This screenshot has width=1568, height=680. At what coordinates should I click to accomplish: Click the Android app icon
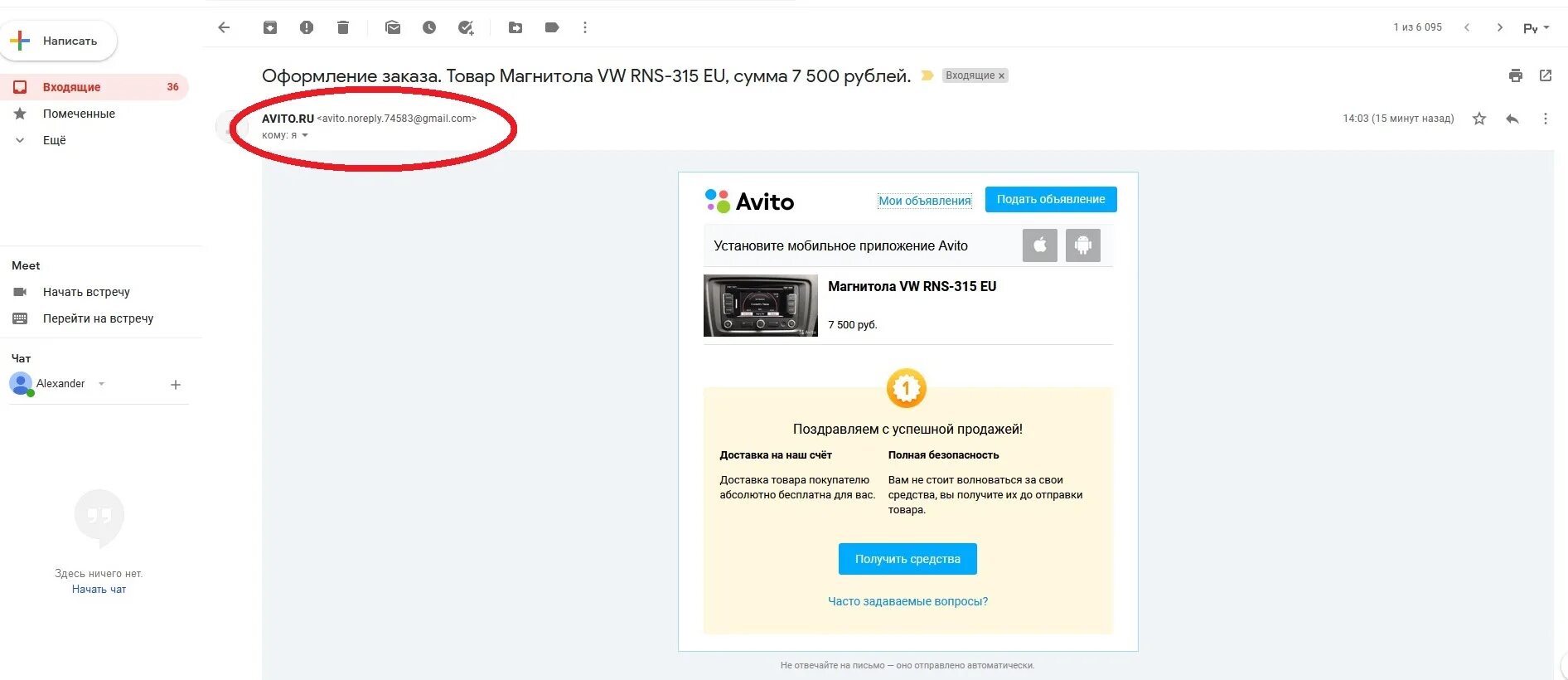pyautogui.click(x=1083, y=245)
